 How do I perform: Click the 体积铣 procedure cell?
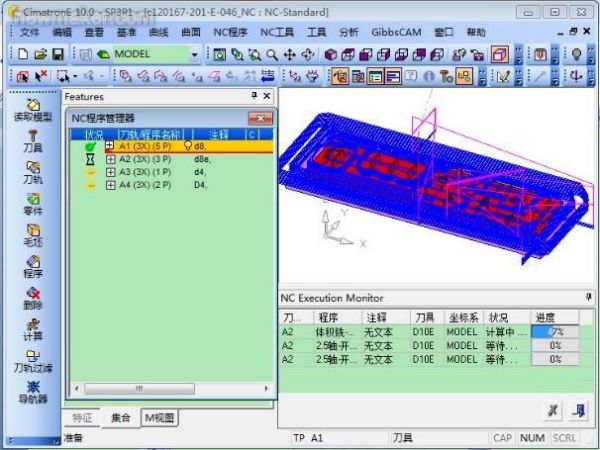(x=337, y=331)
